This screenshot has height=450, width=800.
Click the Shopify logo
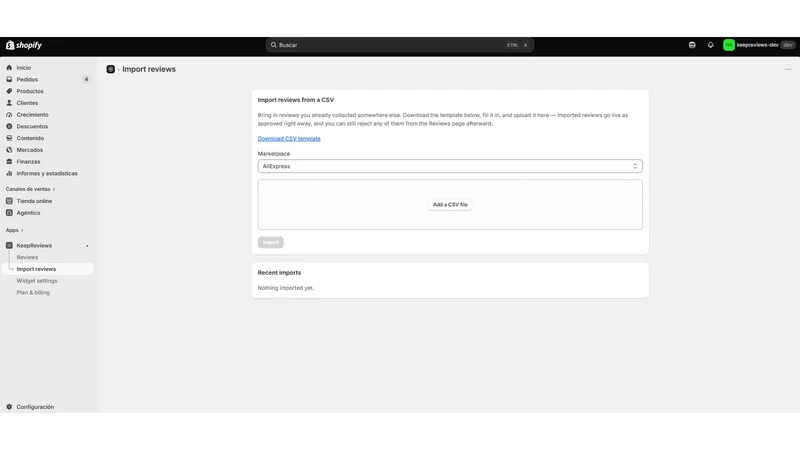[23, 45]
